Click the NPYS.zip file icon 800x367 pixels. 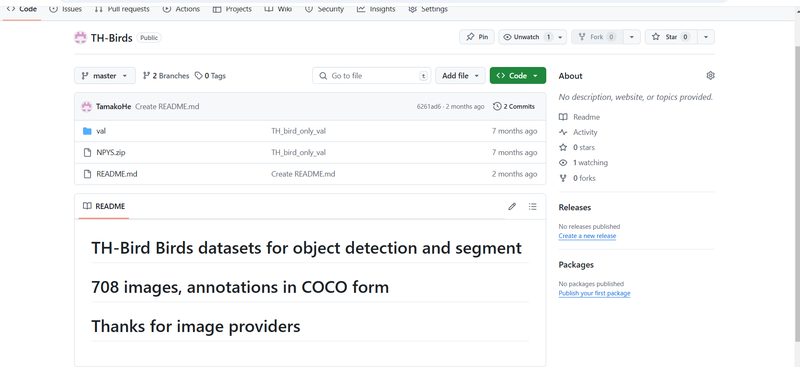point(87,153)
